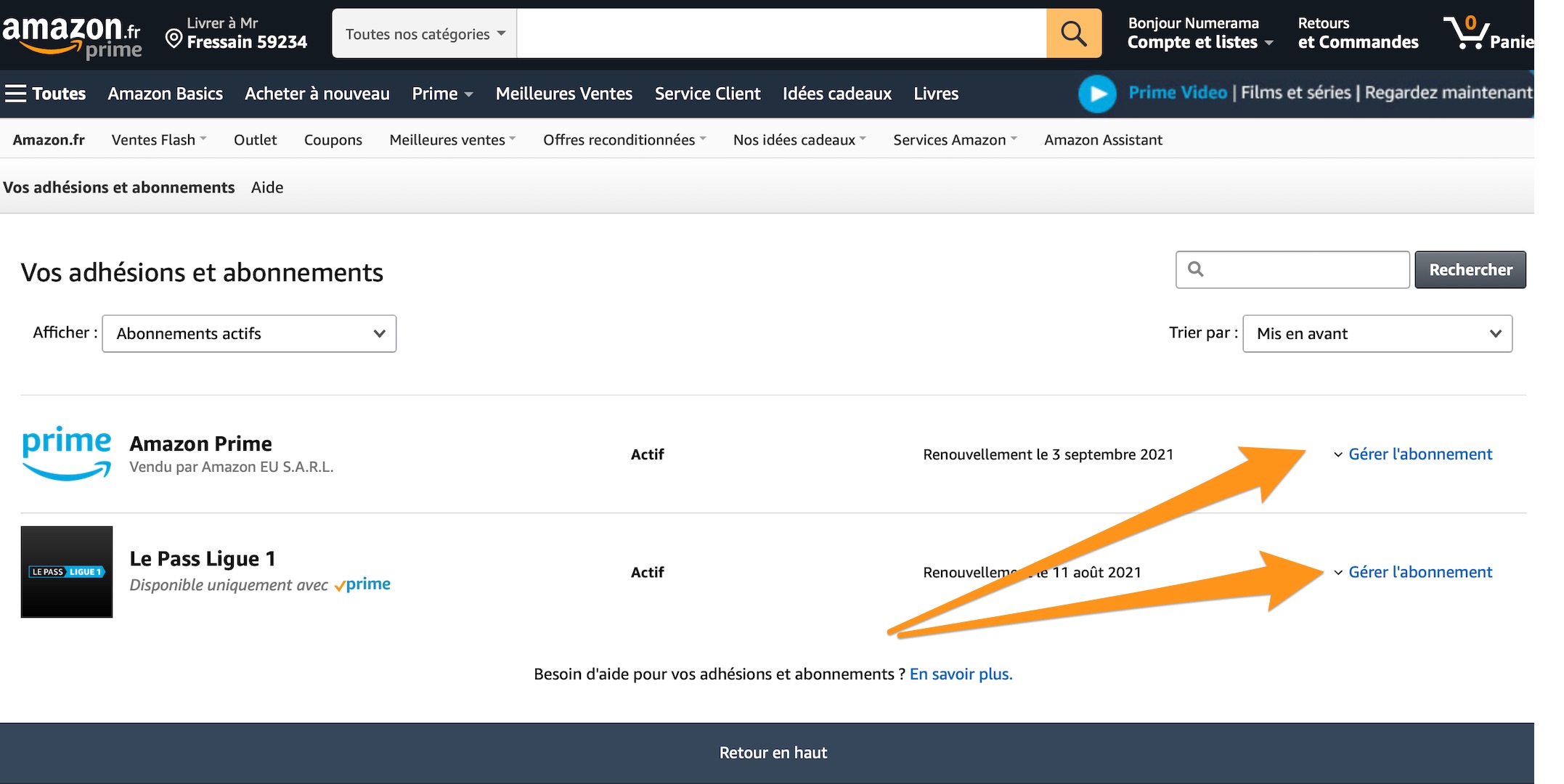This screenshot has height=784, width=1564.
Task: Open the Amazon.fr prime logo homepage
Action: pyautogui.click(x=71, y=36)
